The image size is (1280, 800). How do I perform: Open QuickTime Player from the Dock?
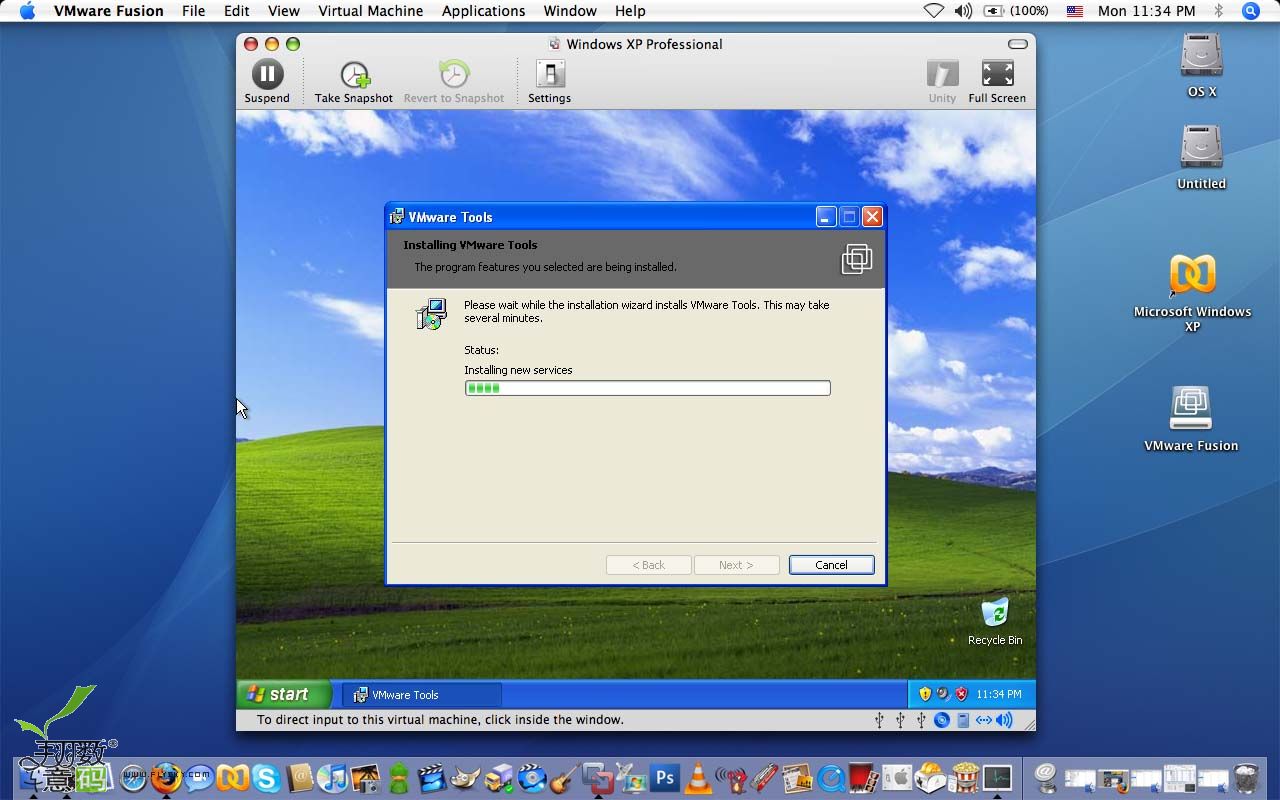[831, 779]
